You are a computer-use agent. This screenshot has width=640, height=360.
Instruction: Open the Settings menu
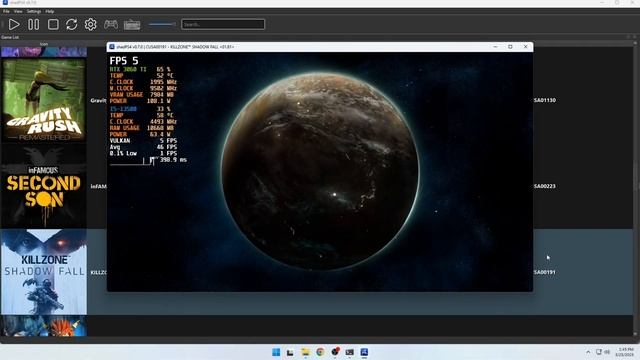[x=34, y=11]
